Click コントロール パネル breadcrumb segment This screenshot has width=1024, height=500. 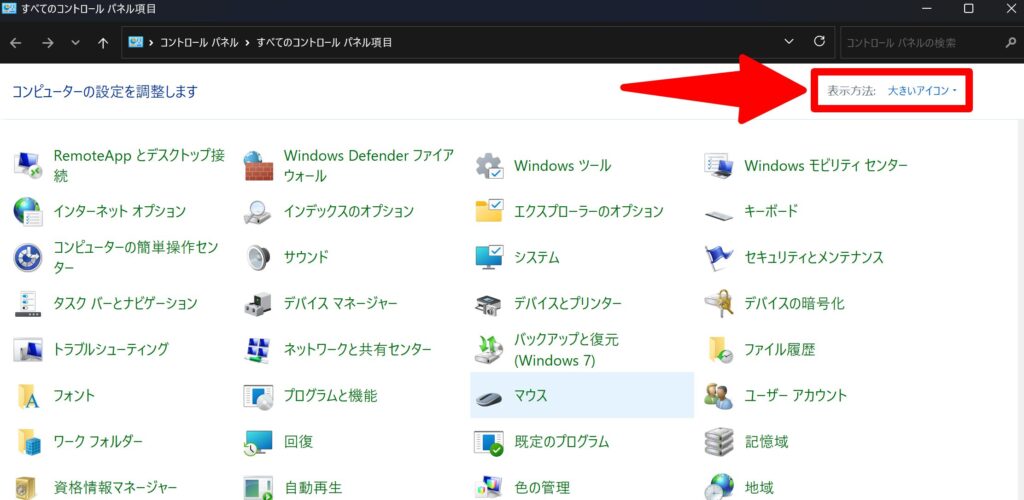pyautogui.click(x=199, y=43)
